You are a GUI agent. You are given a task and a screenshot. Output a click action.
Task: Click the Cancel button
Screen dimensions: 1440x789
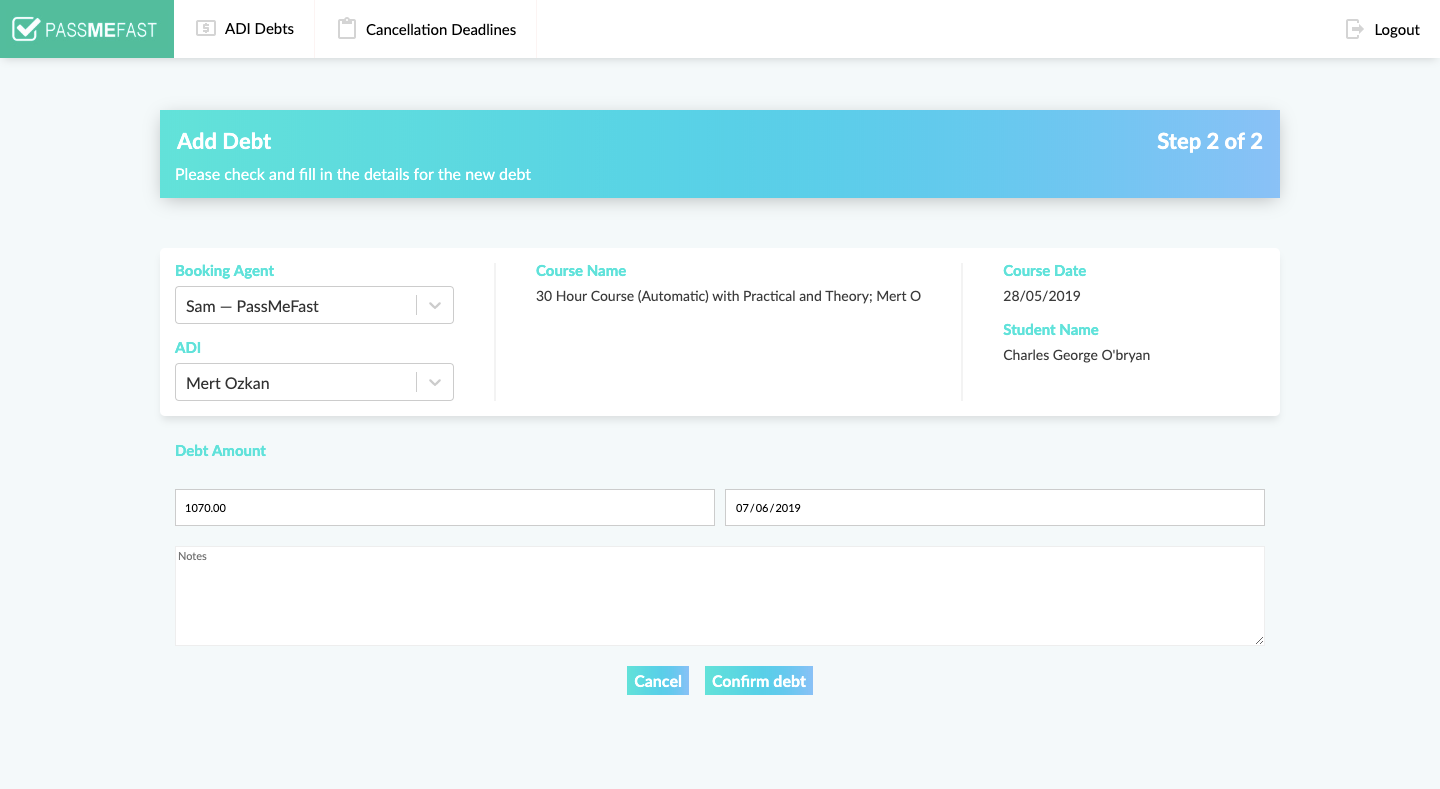658,681
